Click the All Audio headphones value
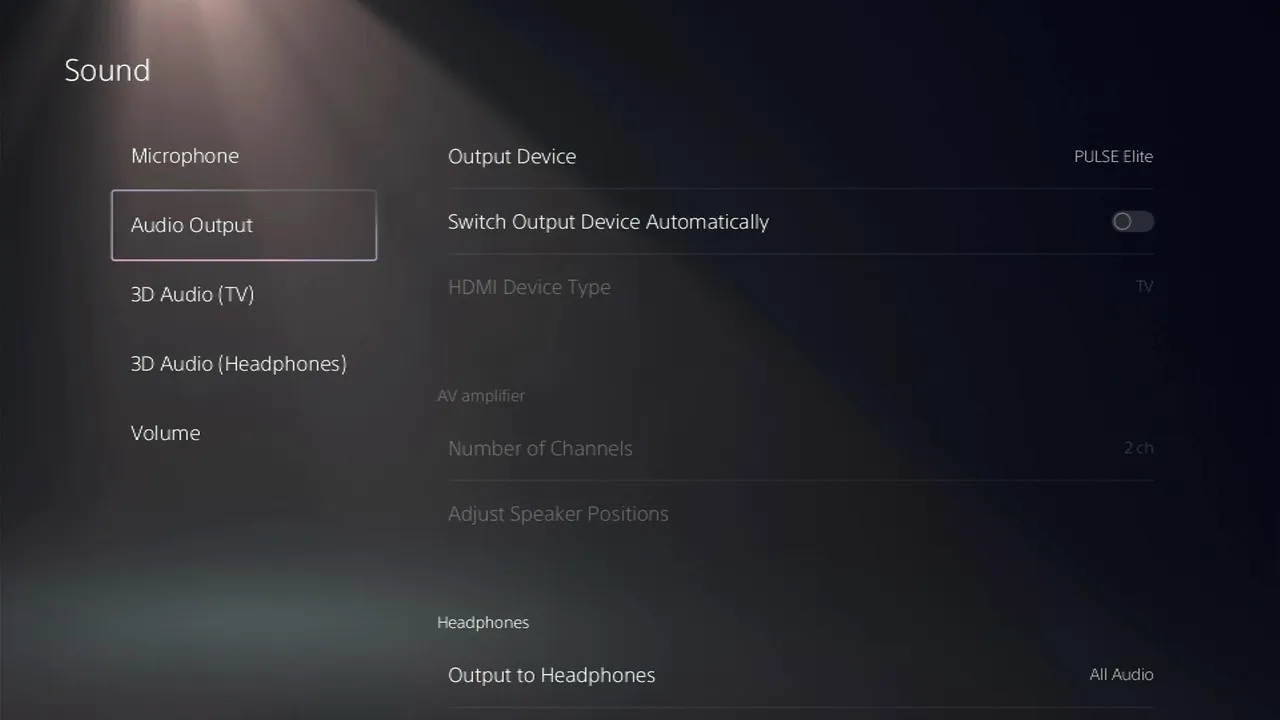 [x=1121, y=675]
